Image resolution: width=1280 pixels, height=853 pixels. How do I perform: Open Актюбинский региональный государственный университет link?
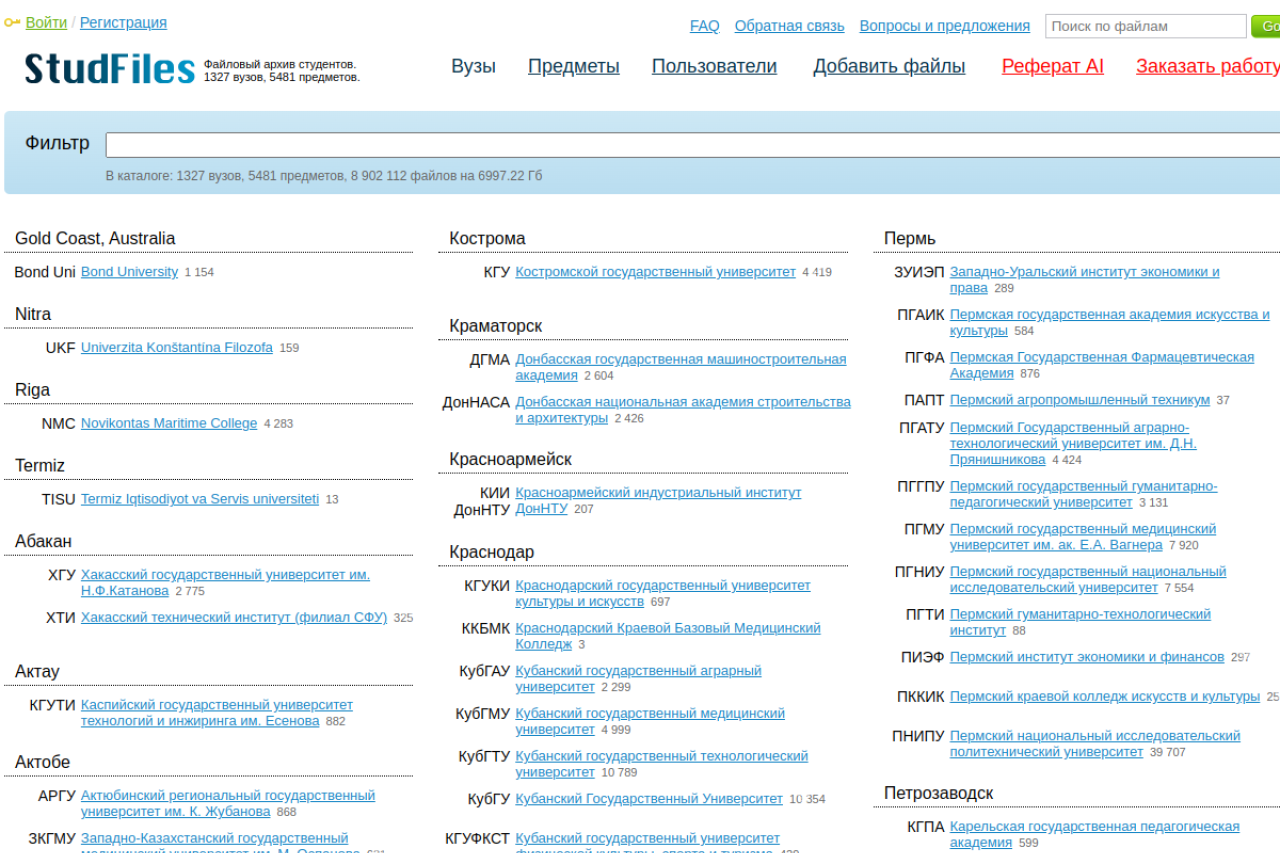coord(228,804)
